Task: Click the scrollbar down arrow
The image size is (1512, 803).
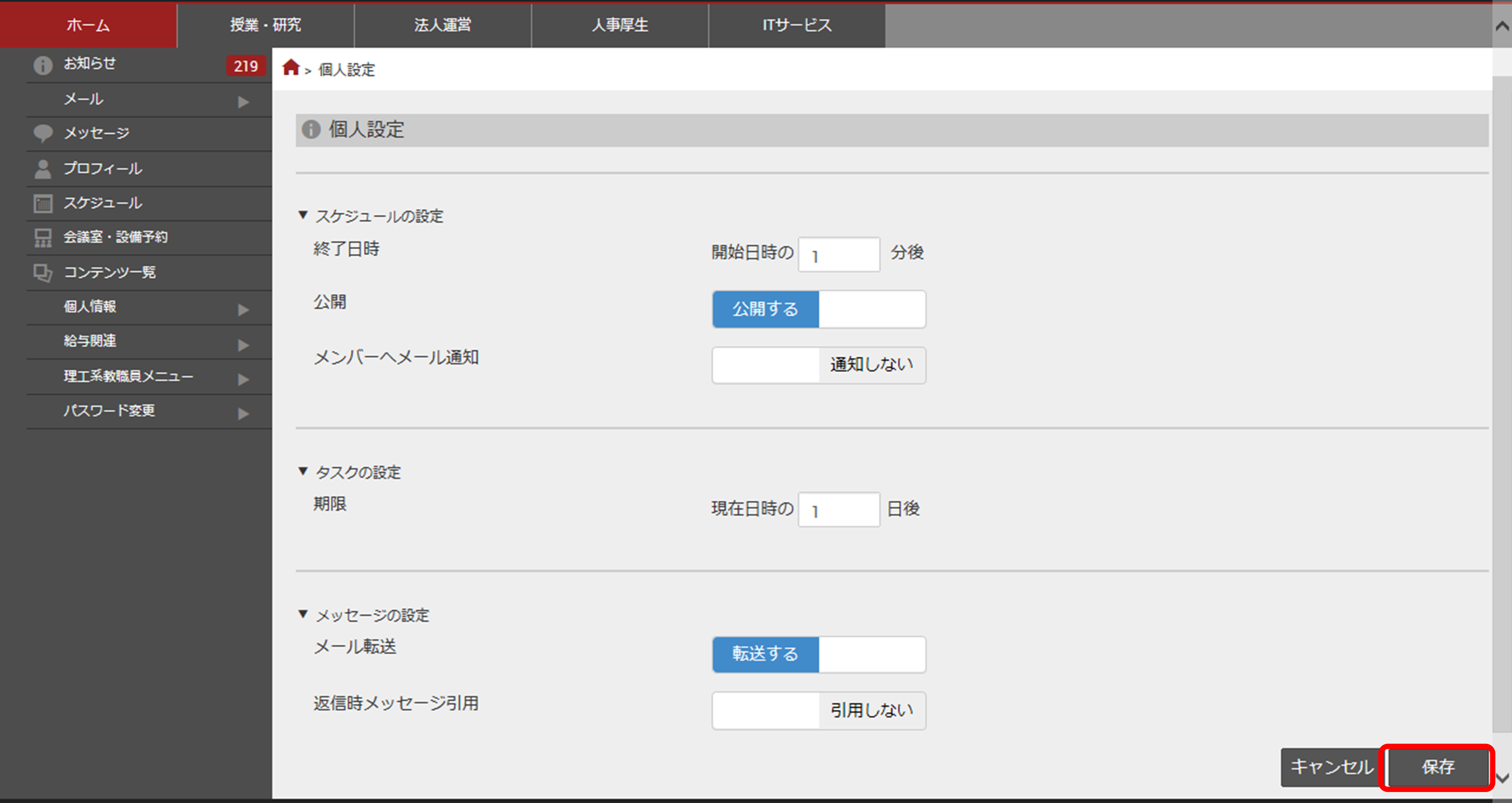Action: point(1503,778)
